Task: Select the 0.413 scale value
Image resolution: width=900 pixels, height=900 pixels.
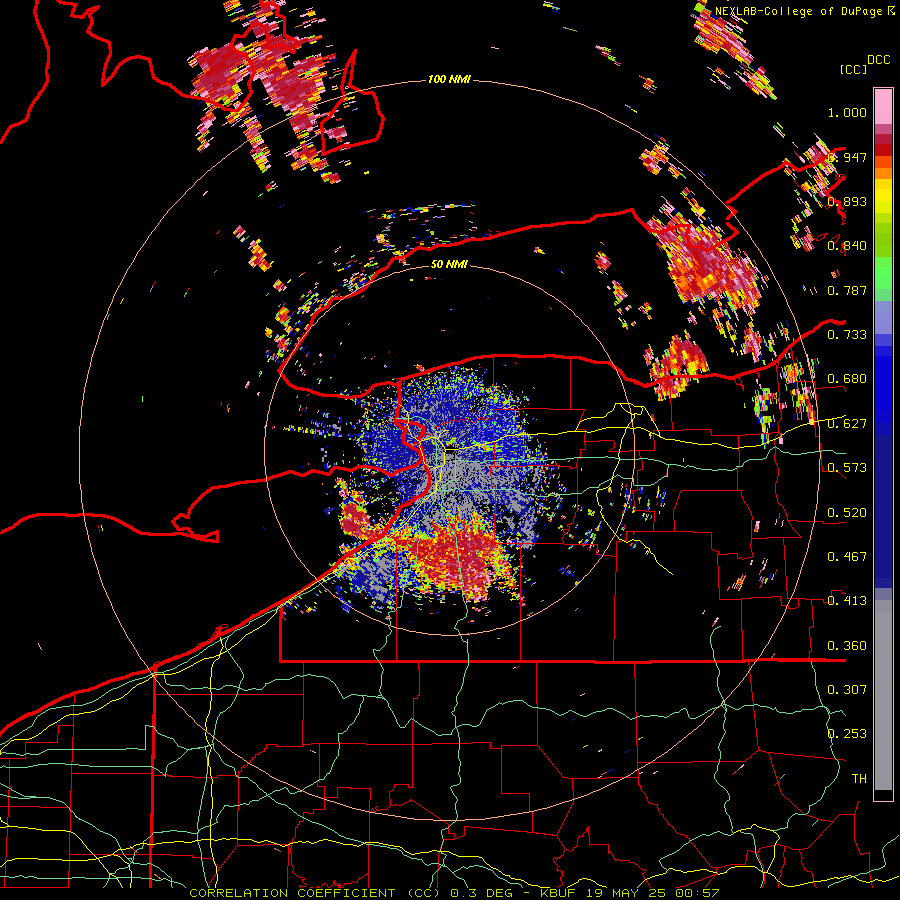Action: tap(847, 601)
